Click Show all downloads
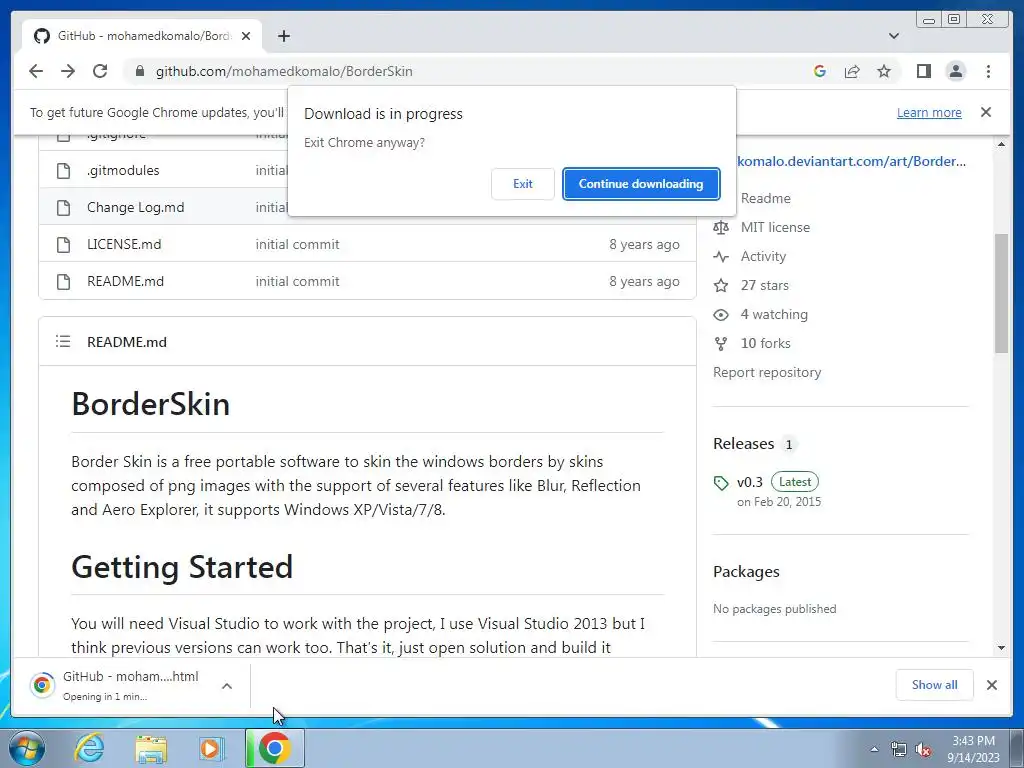1024x768 pixels. click(934, 685)
